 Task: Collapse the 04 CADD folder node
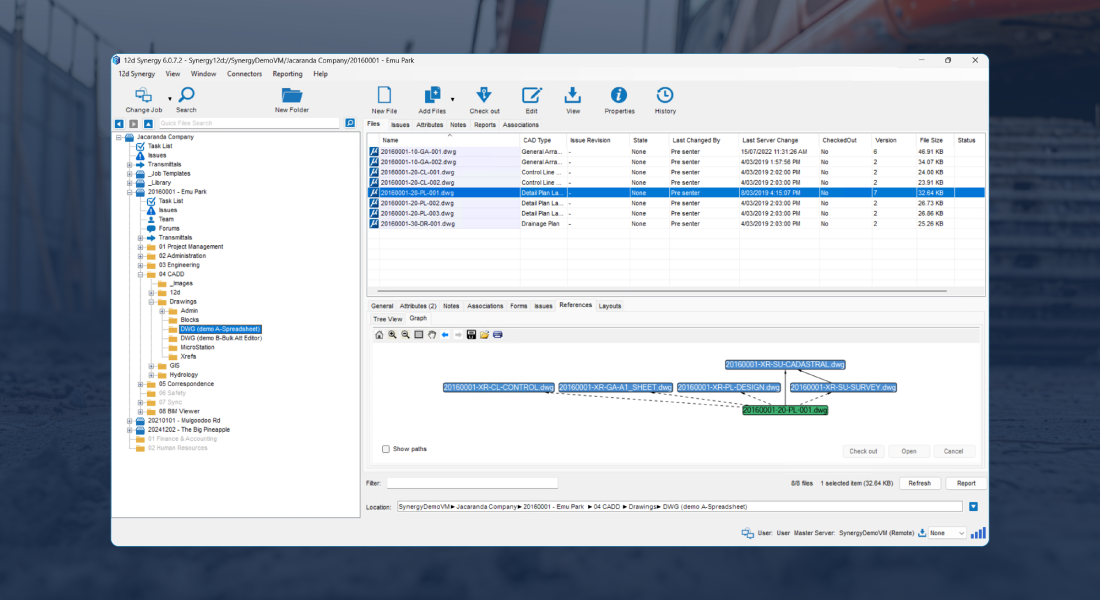pos(140,273)
